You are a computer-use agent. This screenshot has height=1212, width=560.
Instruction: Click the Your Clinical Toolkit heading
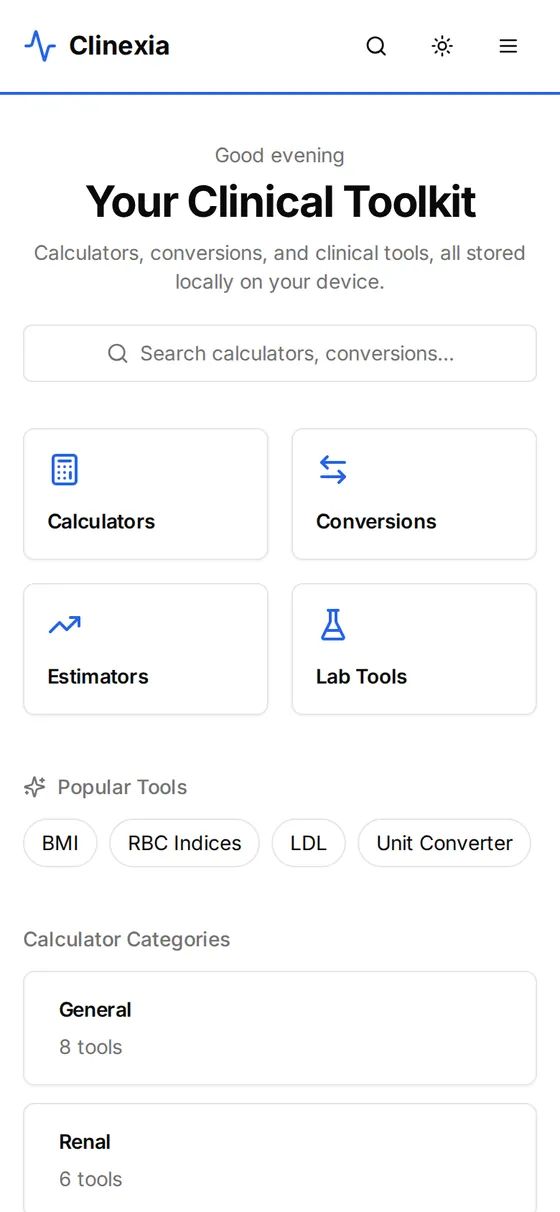coord(280,202)
